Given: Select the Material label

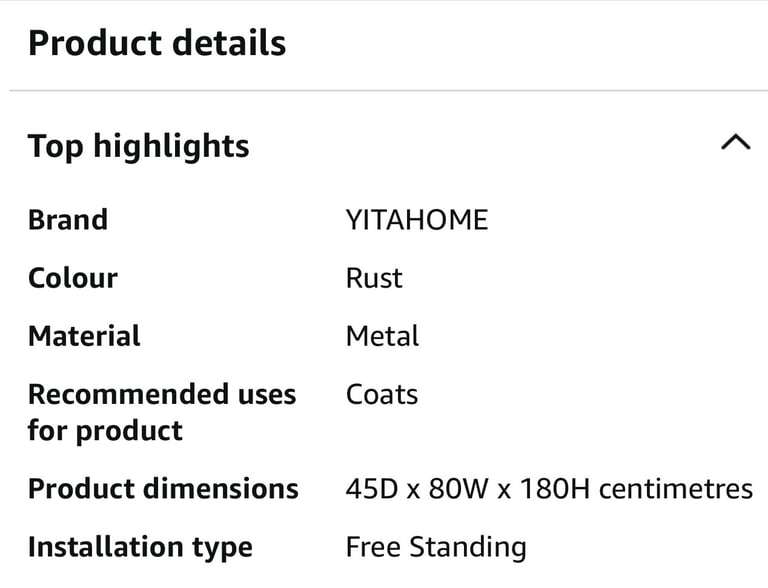Looking at the screenshot, I should (84, 336).
